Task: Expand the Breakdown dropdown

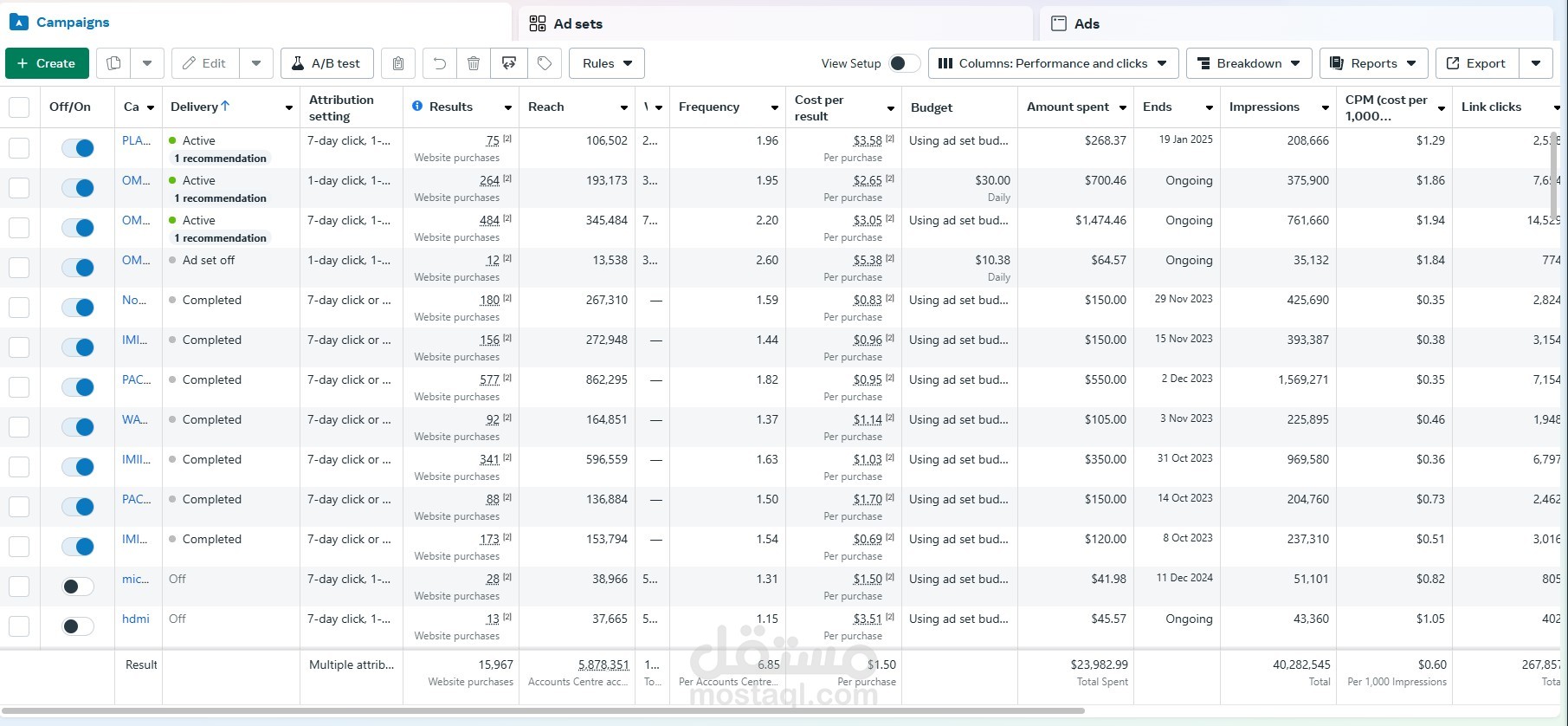Action: coord(1249,63)
